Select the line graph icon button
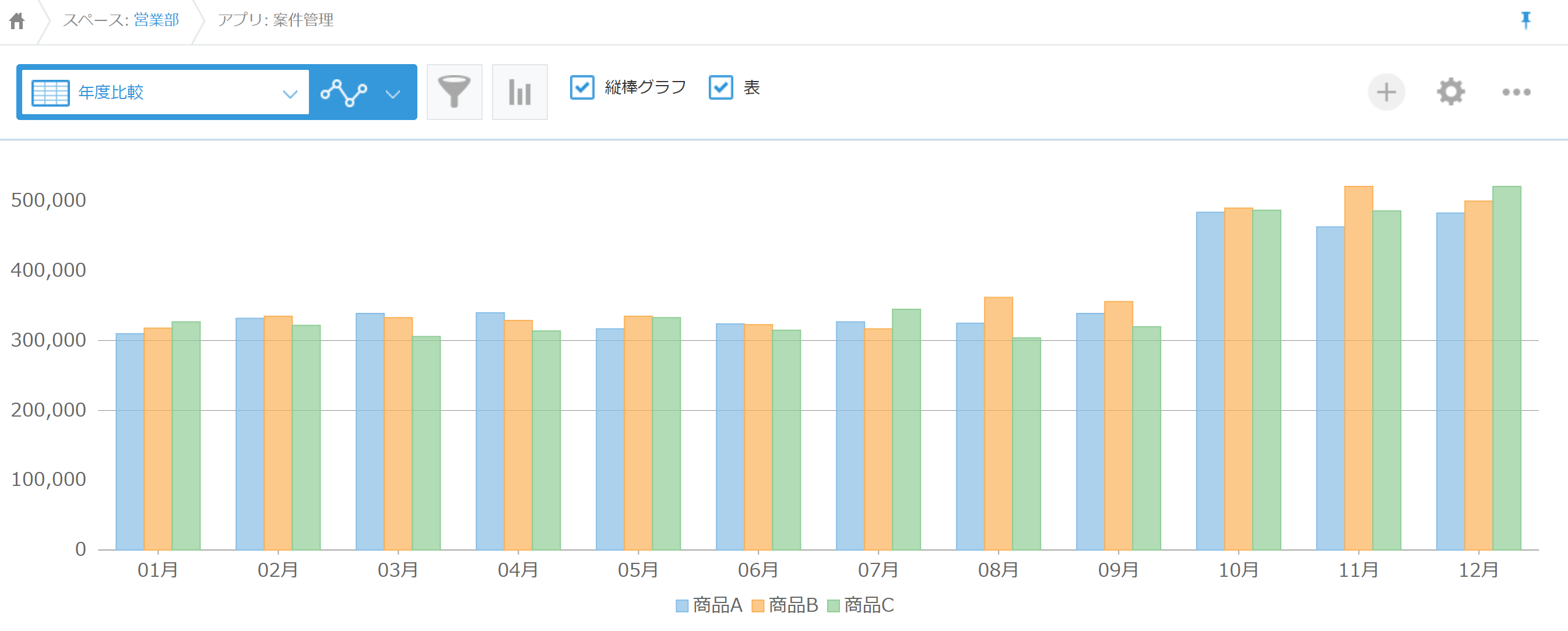The width and height of the screenshot is (1568, 631). (344, 93)
